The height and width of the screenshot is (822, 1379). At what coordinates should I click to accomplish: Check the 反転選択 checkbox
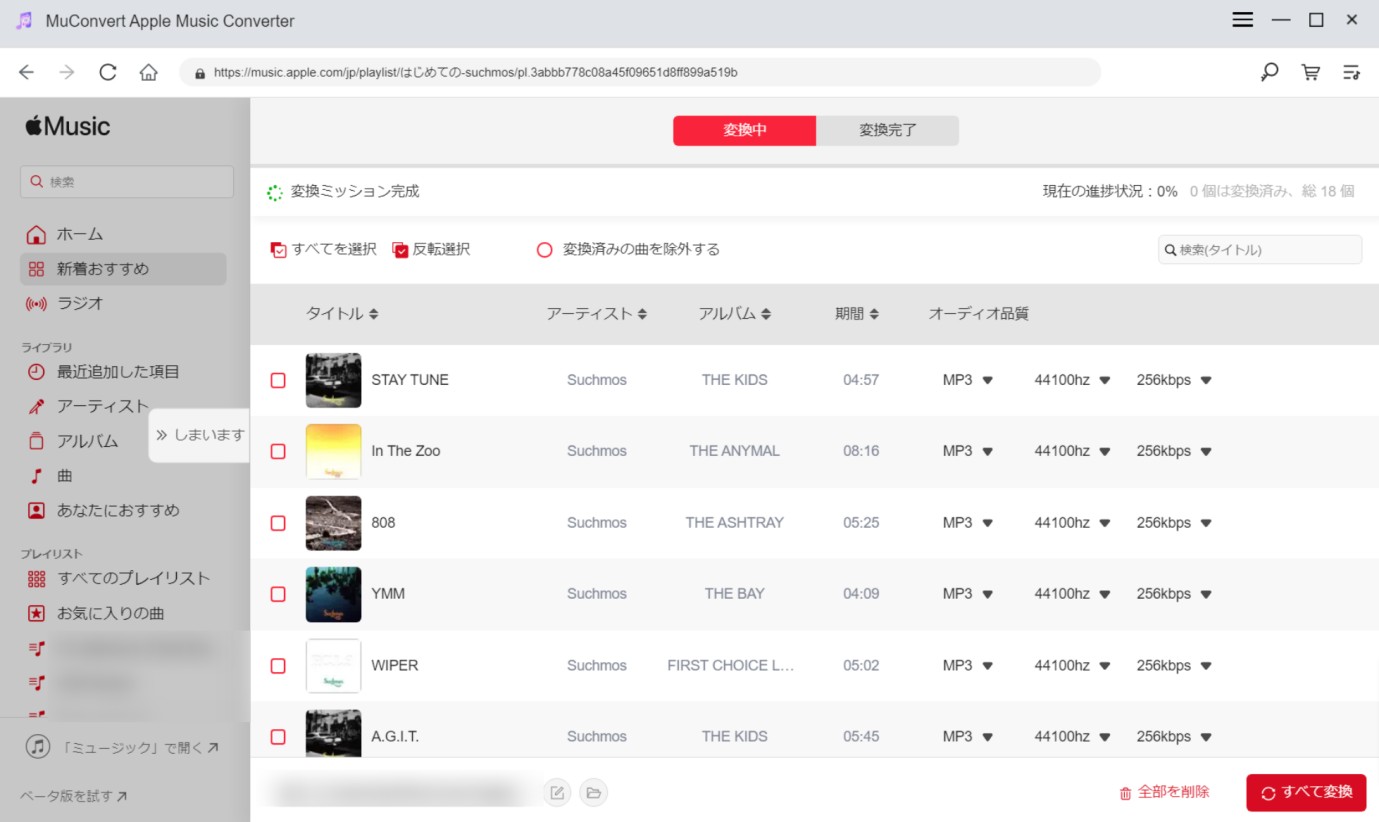pyautogui.click(x=401, y=250)
